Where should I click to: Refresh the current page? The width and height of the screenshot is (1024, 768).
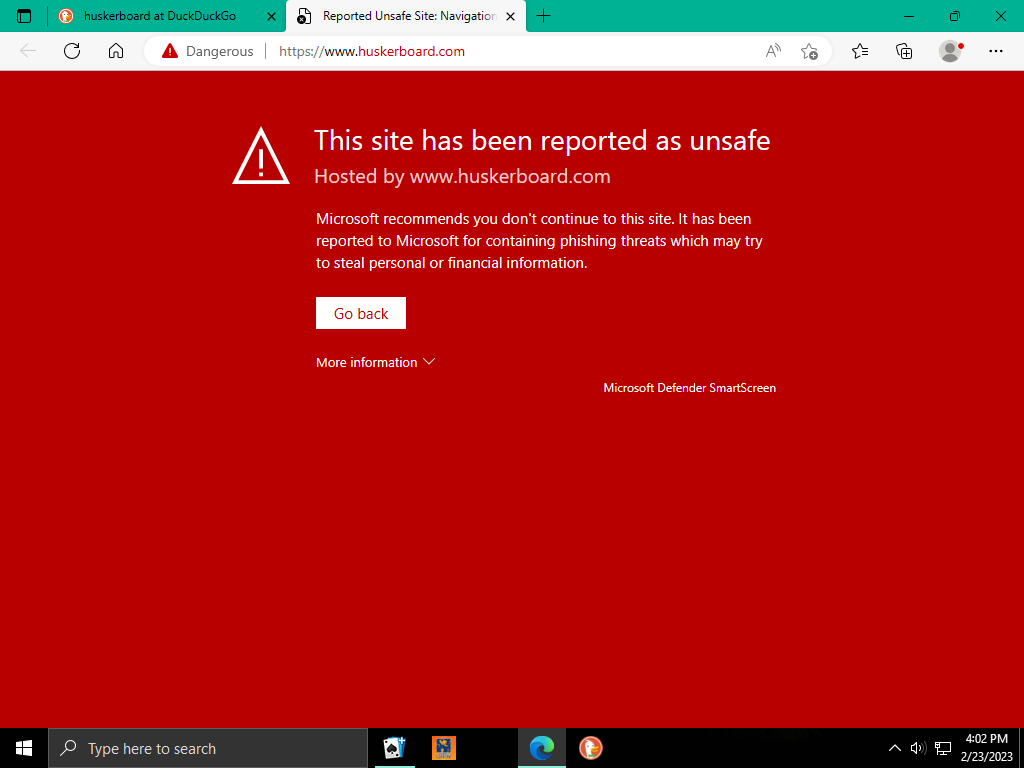point(72,51)
